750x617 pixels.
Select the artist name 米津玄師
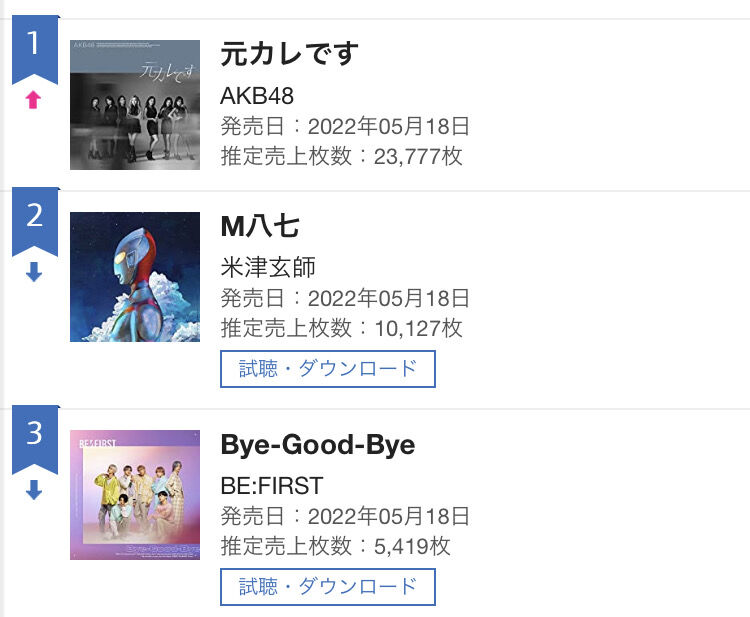[x=268, y=267]
